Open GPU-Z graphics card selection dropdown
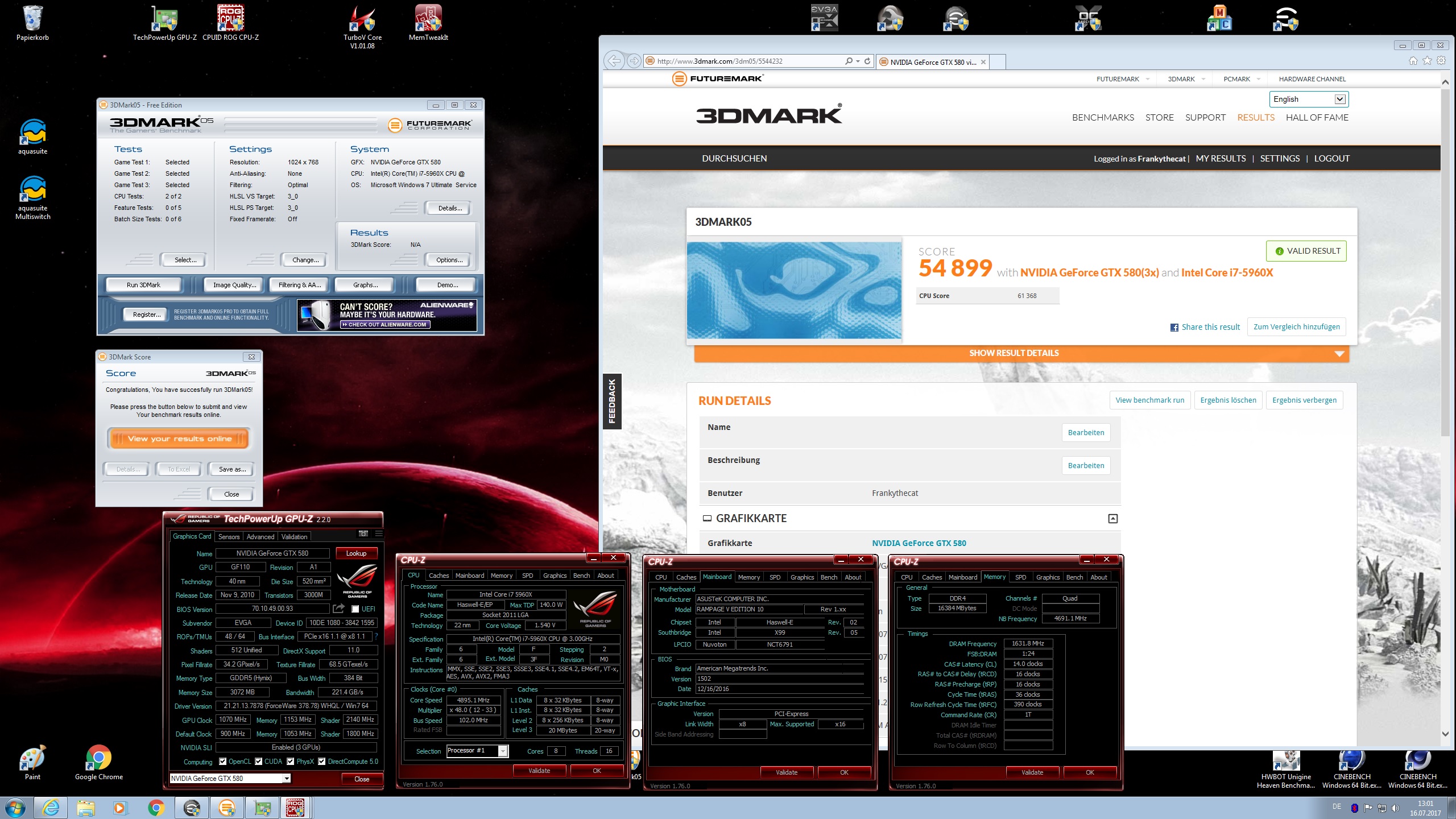The height and width of the screenshot is (819, 1456). [x=230, y=779]
